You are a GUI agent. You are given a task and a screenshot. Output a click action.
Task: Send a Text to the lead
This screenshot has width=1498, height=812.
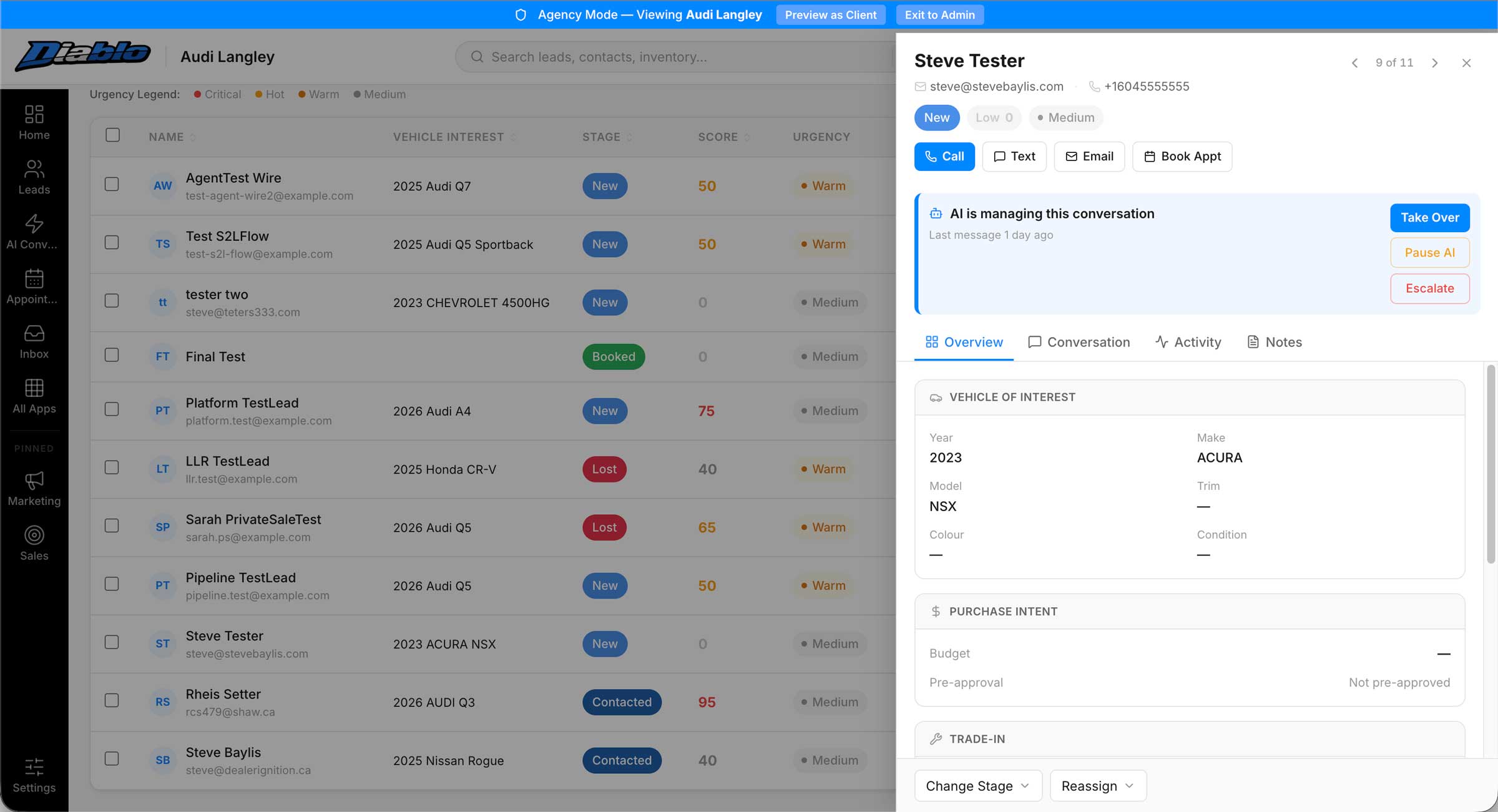1014,156
